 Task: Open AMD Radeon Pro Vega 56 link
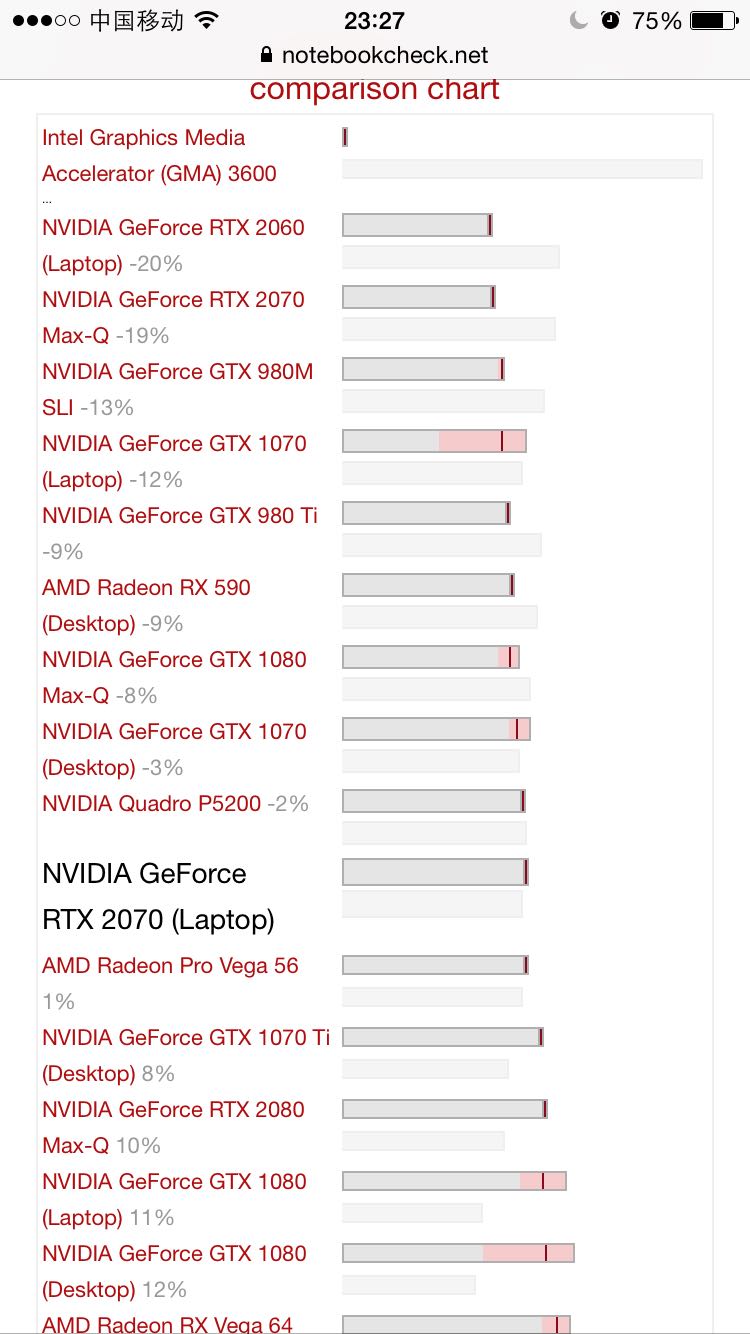click(x=170, y=966)
